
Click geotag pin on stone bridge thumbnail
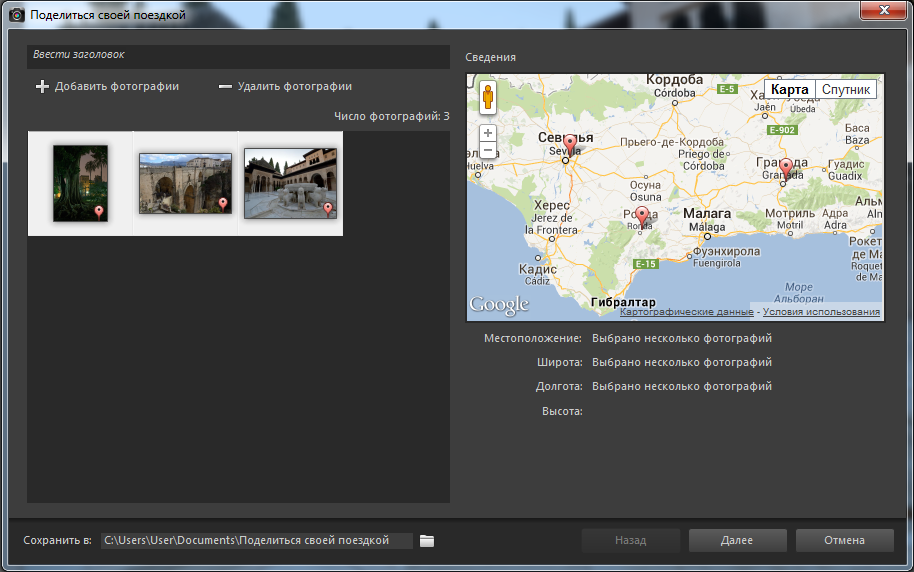223,203
